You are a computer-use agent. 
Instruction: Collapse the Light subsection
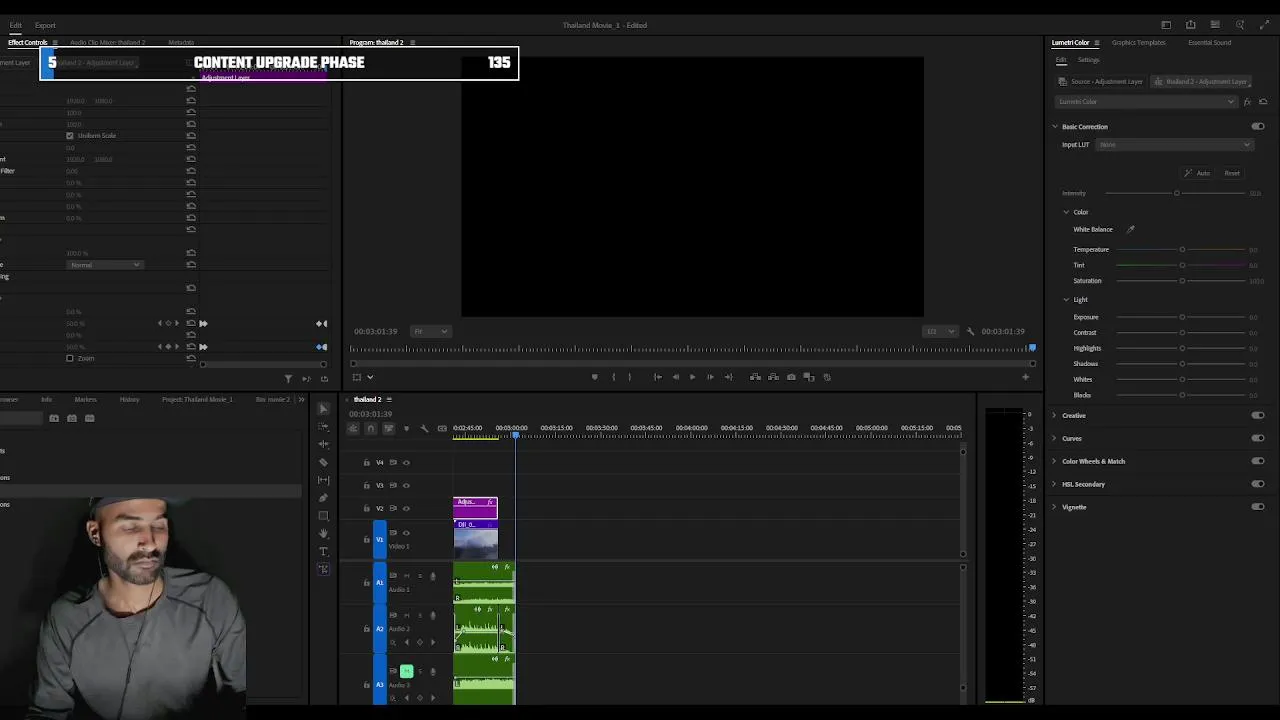1066,300
